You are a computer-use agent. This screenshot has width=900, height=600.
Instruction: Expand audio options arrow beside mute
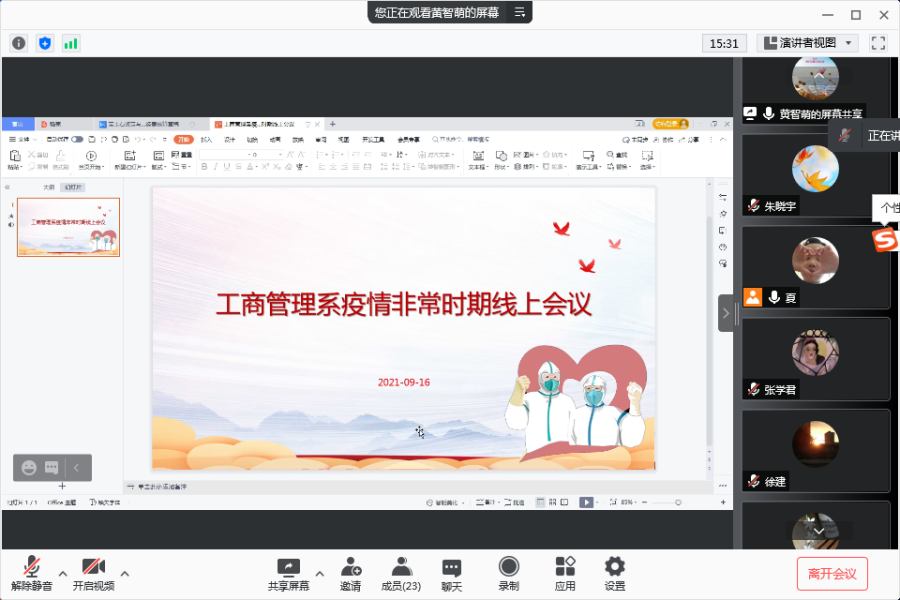point(63,574)
